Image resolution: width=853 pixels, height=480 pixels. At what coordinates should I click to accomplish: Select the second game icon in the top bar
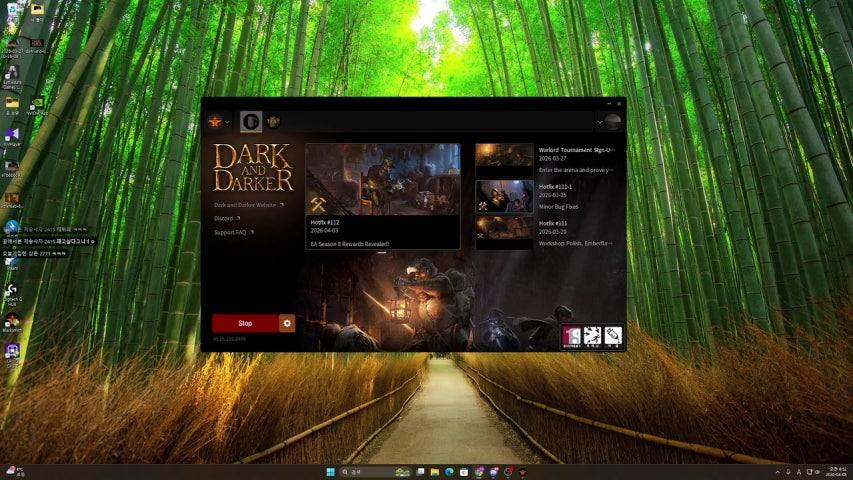273,122
